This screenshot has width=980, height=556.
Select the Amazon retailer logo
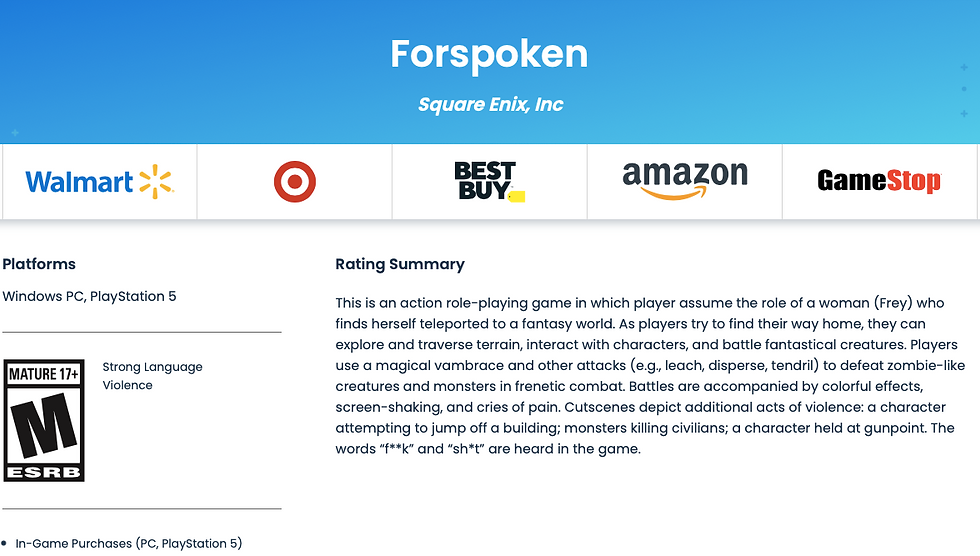685,180
